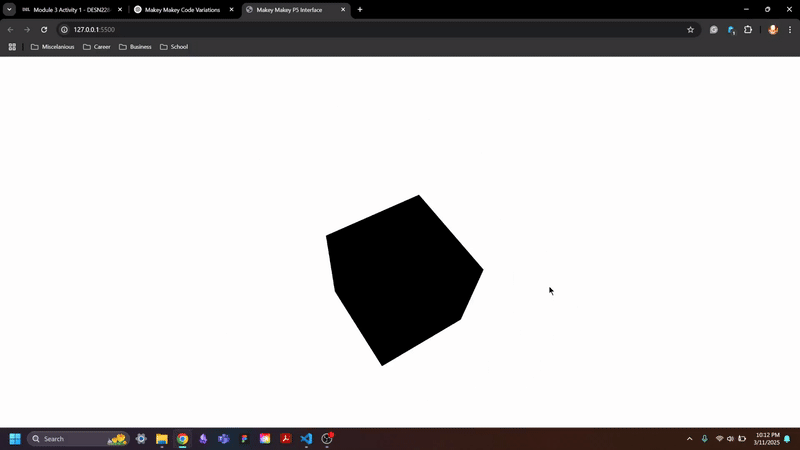
Task: Open the speaker volume tray icon
Action: click(730, 439)
